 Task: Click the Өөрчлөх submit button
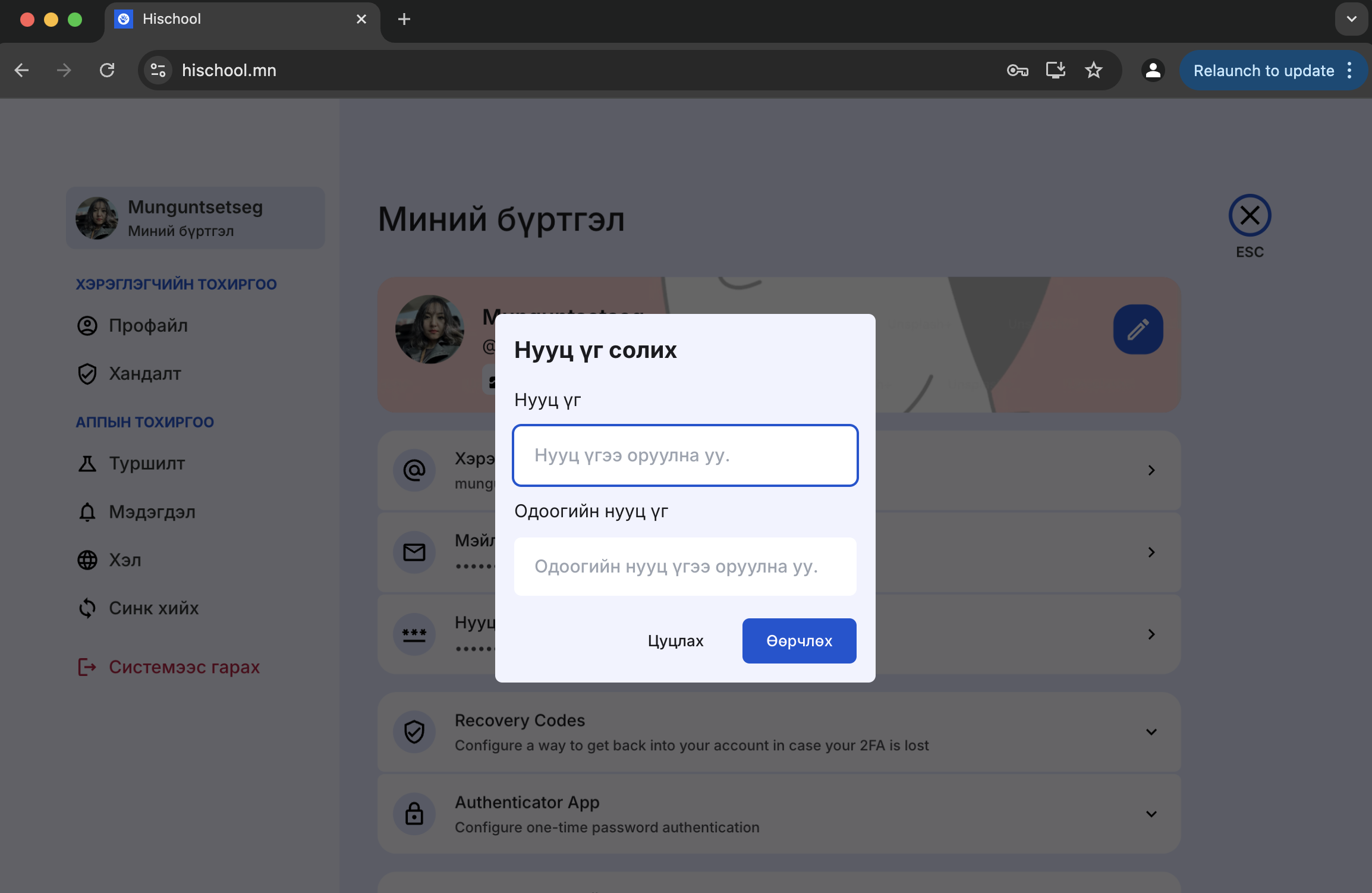tap(799, 641)
